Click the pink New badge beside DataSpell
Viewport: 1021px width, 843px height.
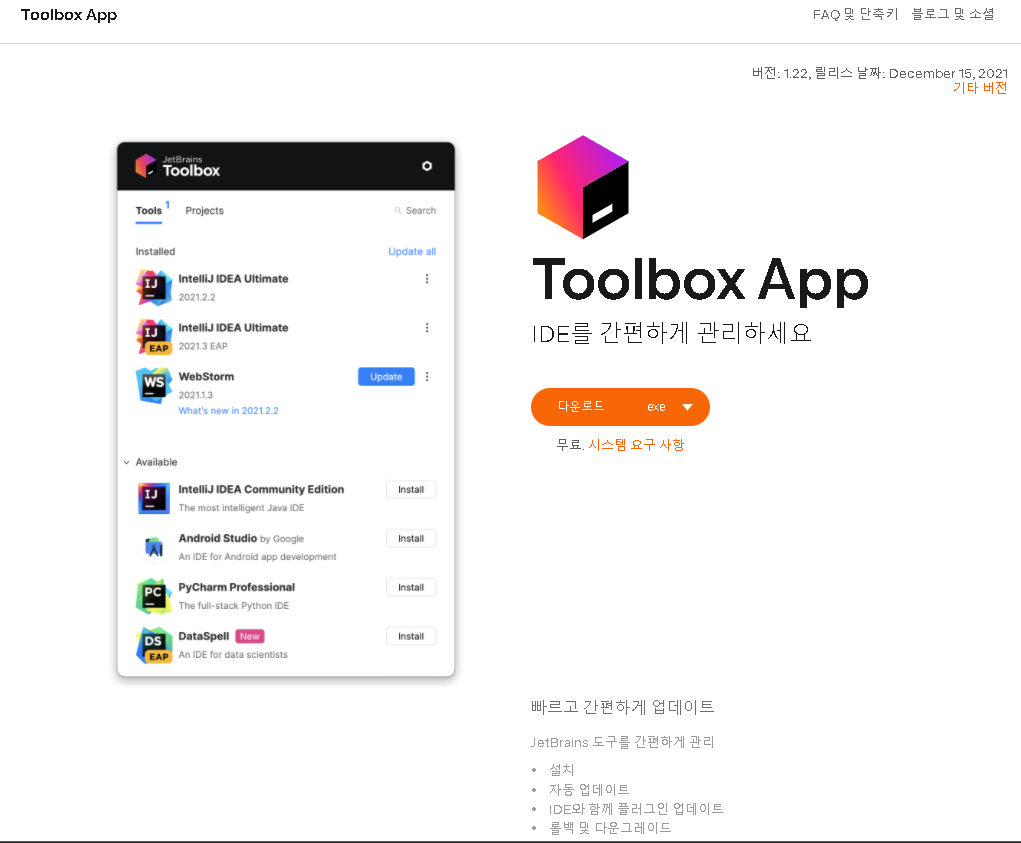click(x=250, y=636)
